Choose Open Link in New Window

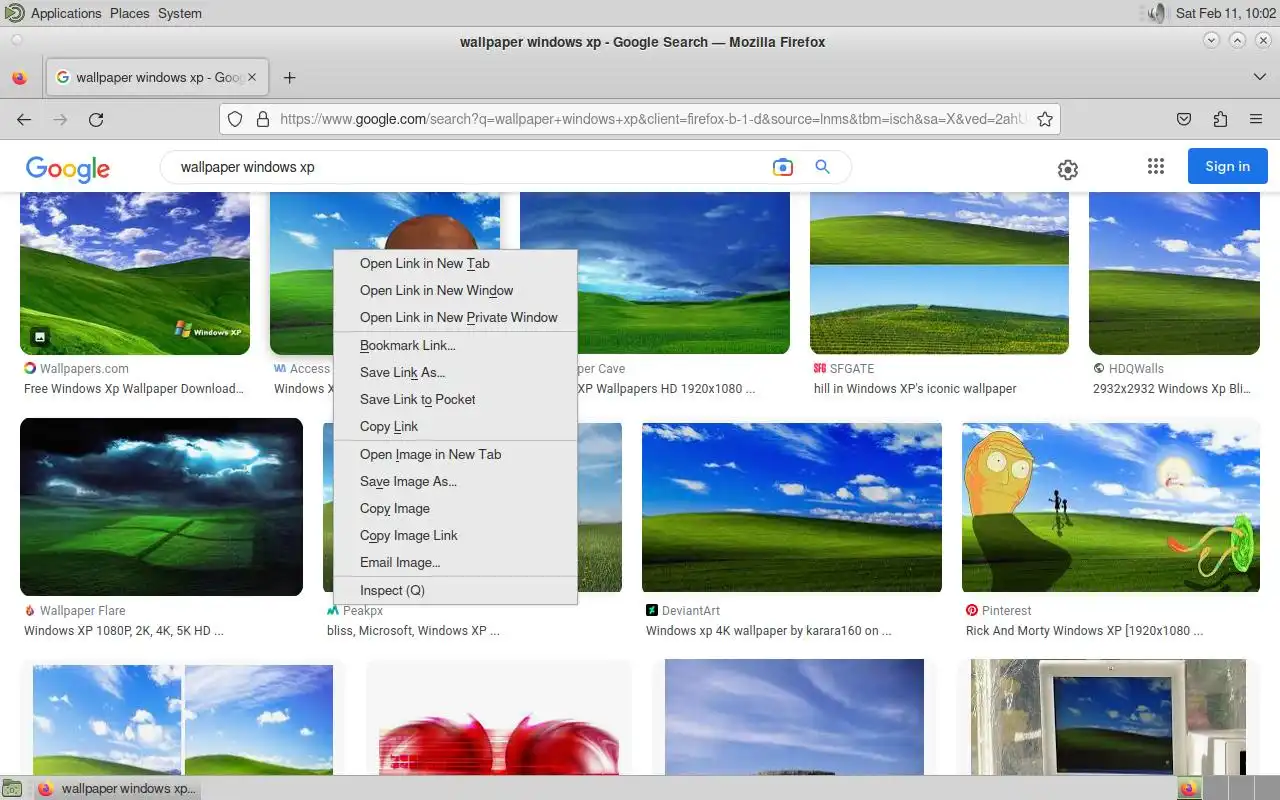tap(455, 290)
